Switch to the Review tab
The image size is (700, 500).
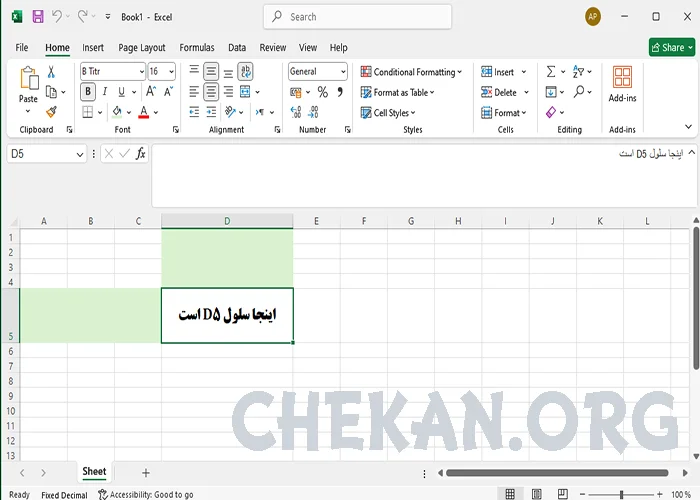click(x=273, y=47)
